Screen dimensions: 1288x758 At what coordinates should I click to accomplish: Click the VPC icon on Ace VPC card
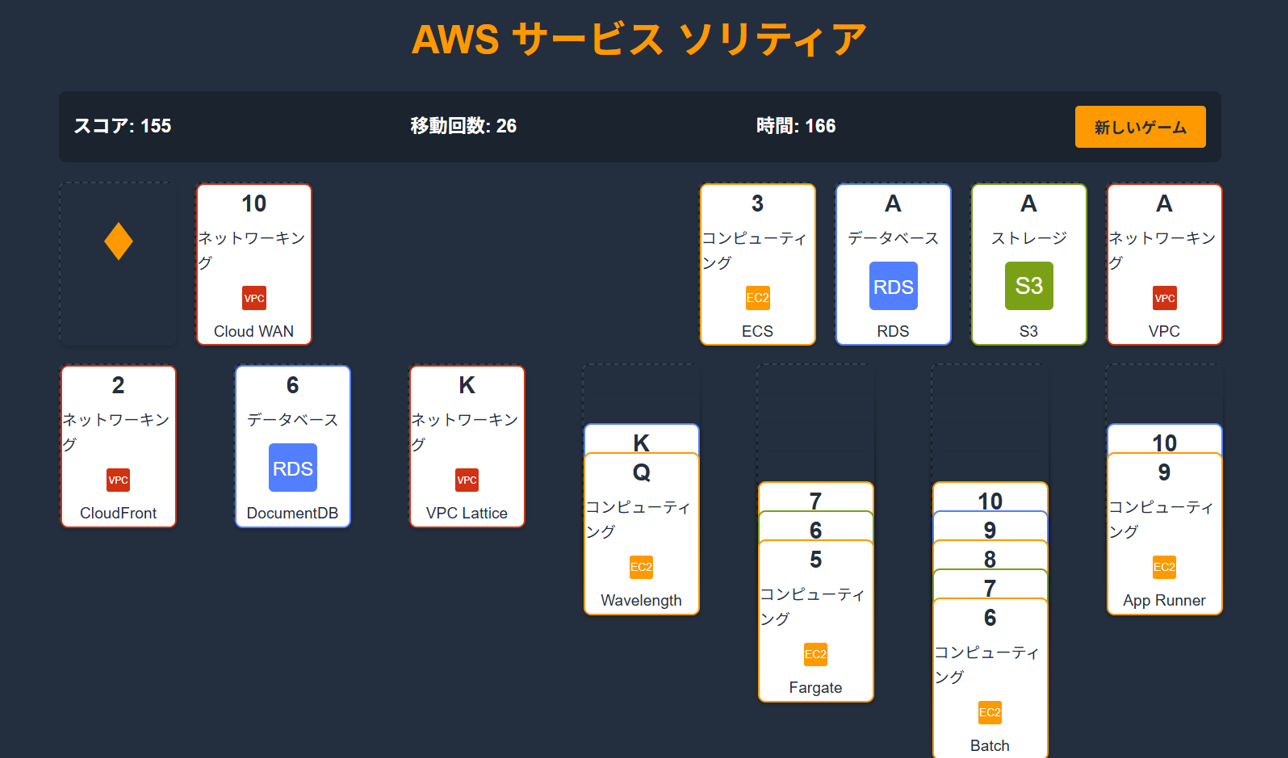[x=1165, y=298]
